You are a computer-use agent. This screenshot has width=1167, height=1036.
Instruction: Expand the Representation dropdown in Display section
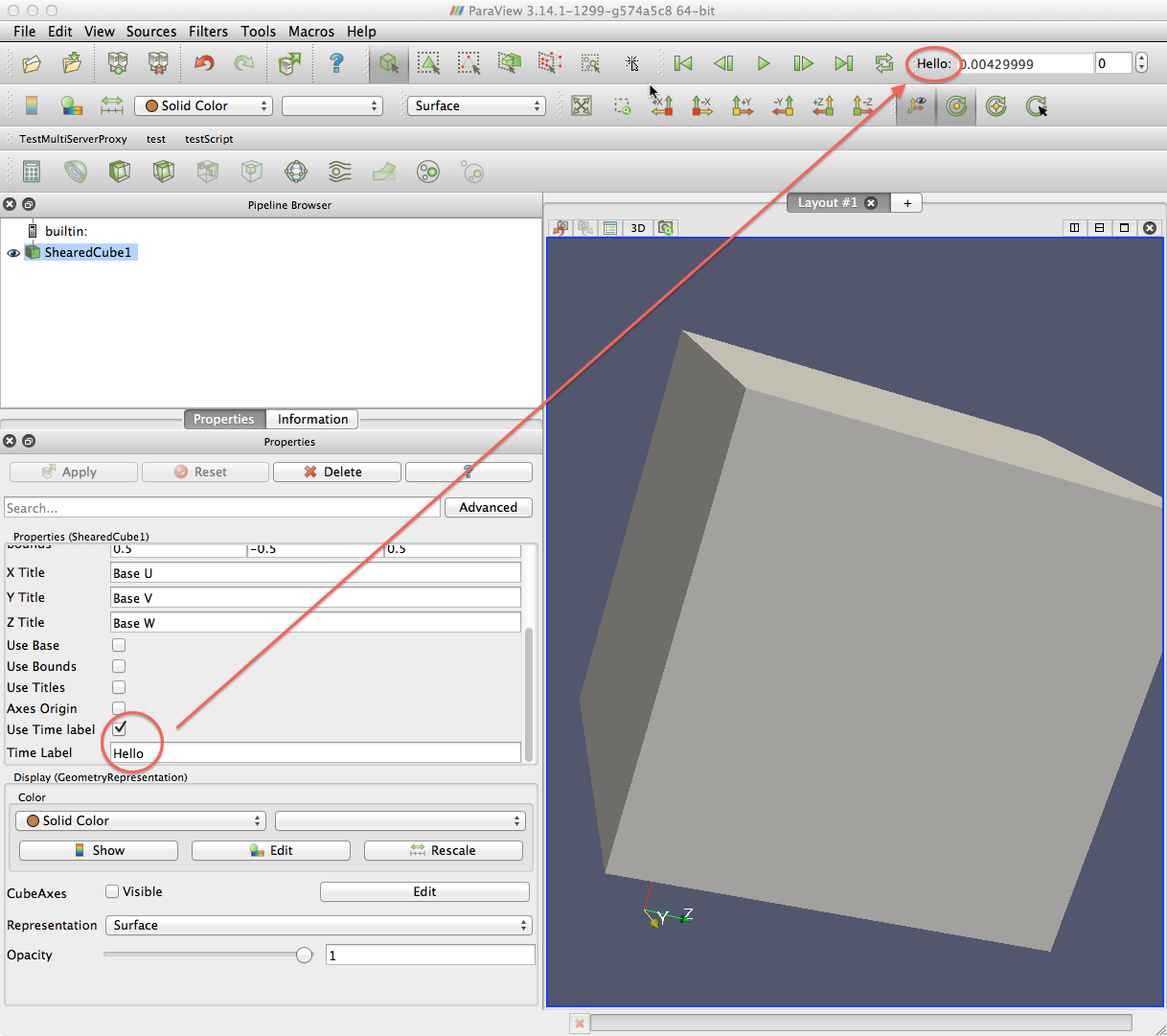click(319, 925)
